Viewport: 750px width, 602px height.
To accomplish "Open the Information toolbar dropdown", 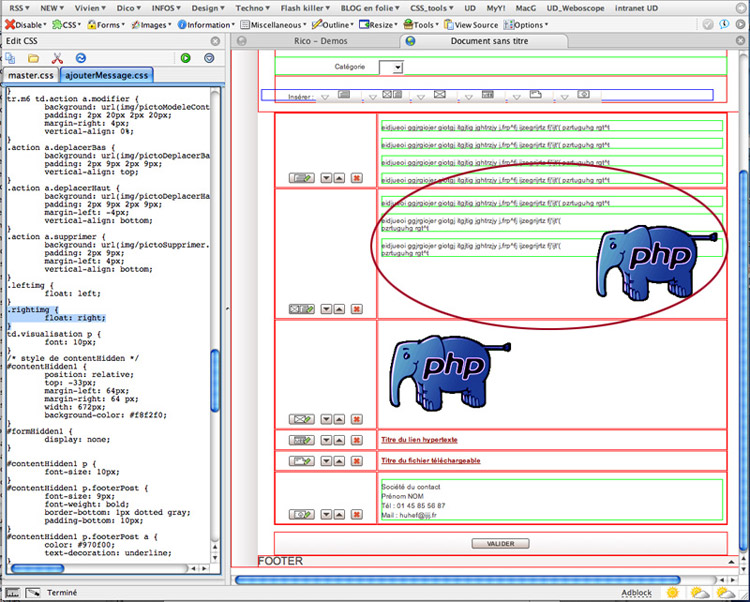I will pos(209,24).
